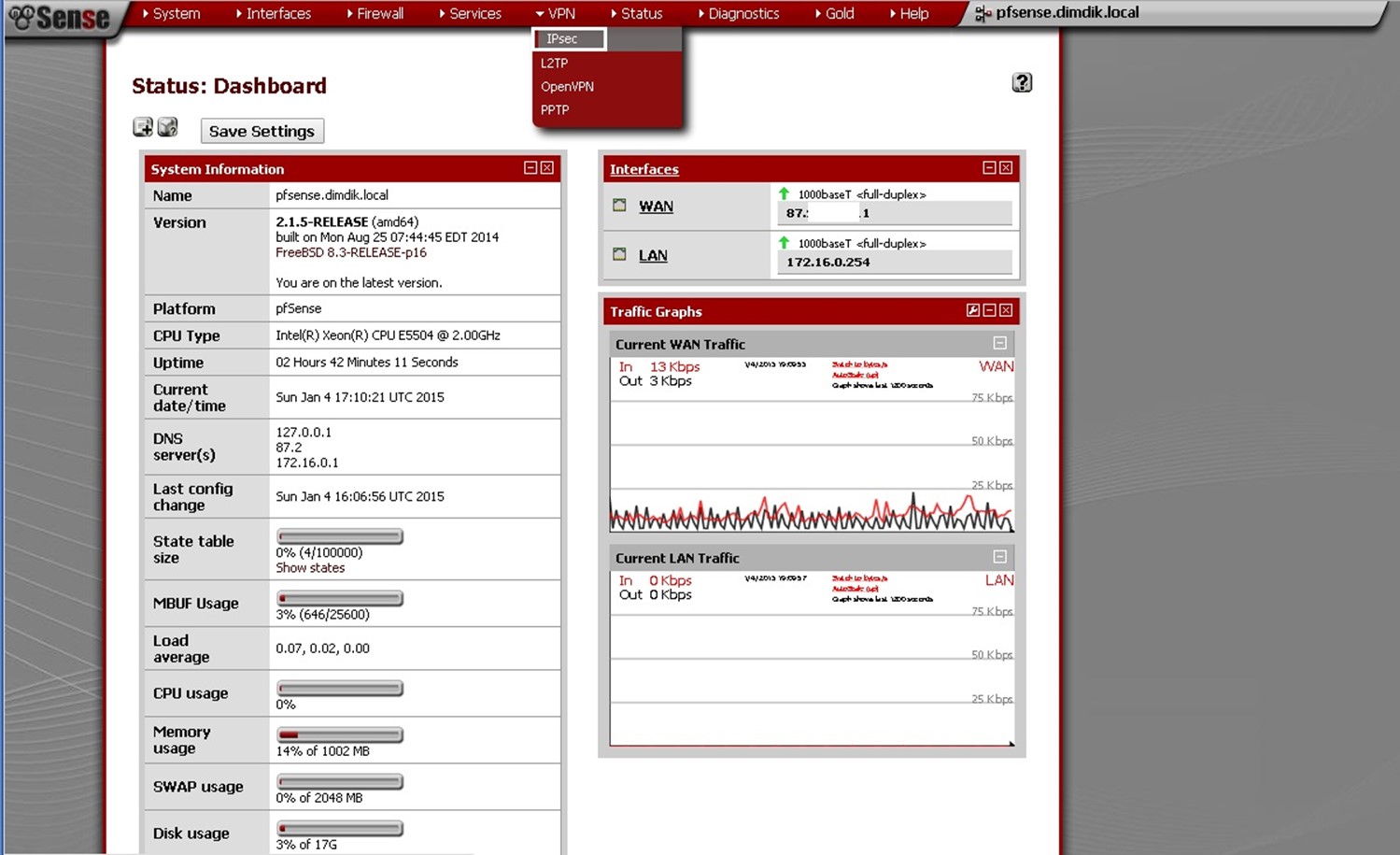Open the Gold menu

(x=834, y=14)
